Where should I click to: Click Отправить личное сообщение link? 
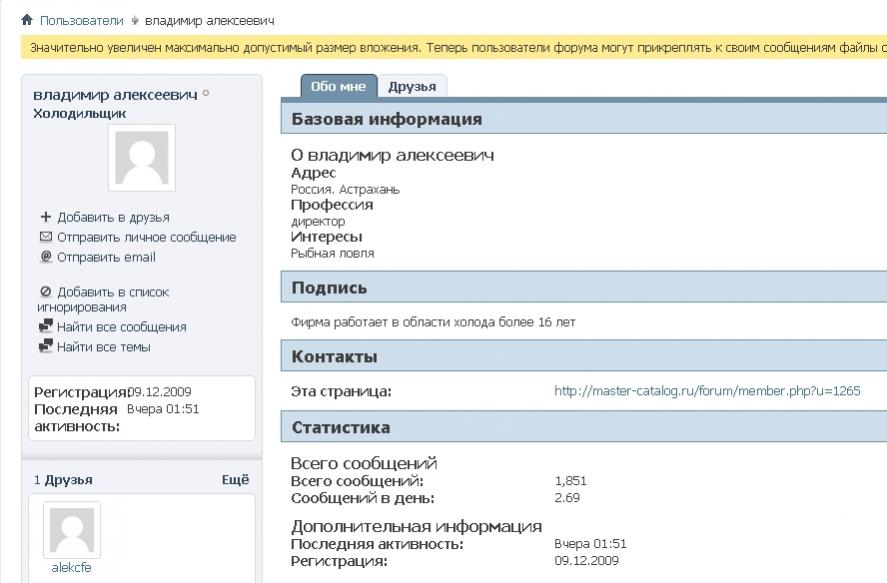[146, 237]
